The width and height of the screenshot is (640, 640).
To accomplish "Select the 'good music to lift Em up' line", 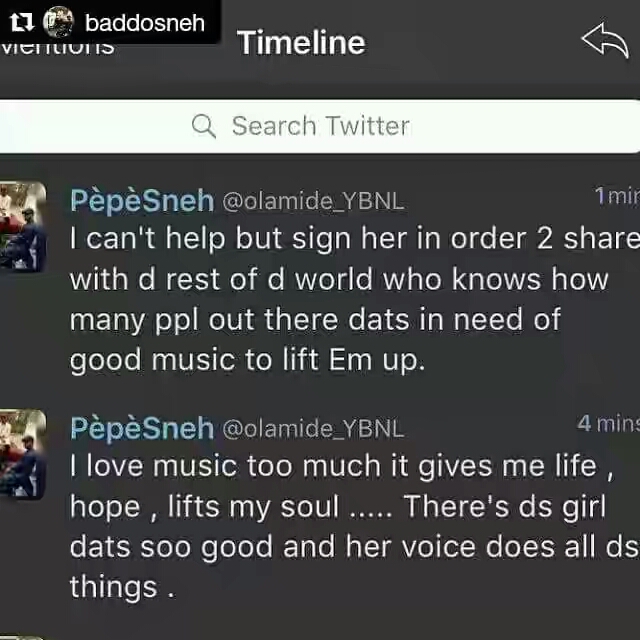I will [x=248, y=361].
